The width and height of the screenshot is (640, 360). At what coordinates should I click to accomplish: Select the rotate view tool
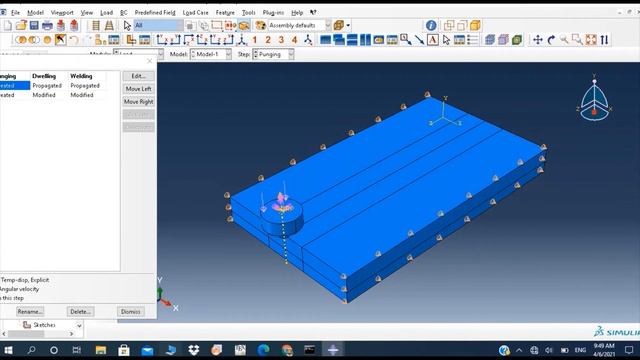tap(551, 40)
